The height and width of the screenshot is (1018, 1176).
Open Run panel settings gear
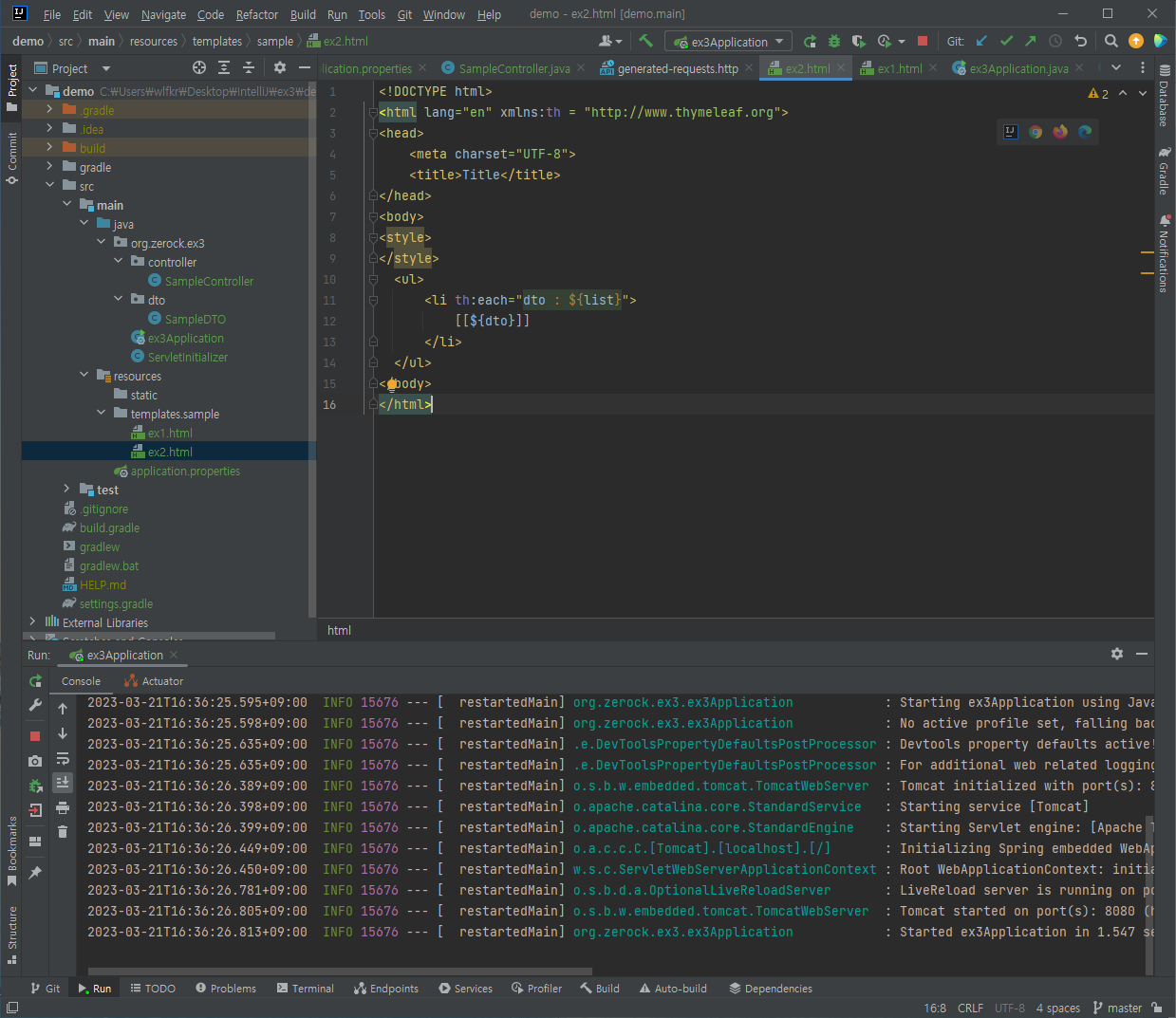click(x=1117, y=654)
